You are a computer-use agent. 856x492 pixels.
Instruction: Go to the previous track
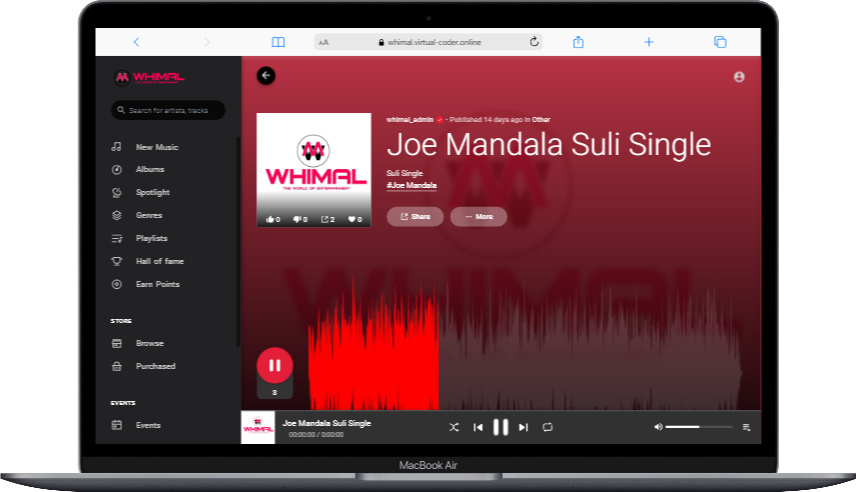[478, 427]
